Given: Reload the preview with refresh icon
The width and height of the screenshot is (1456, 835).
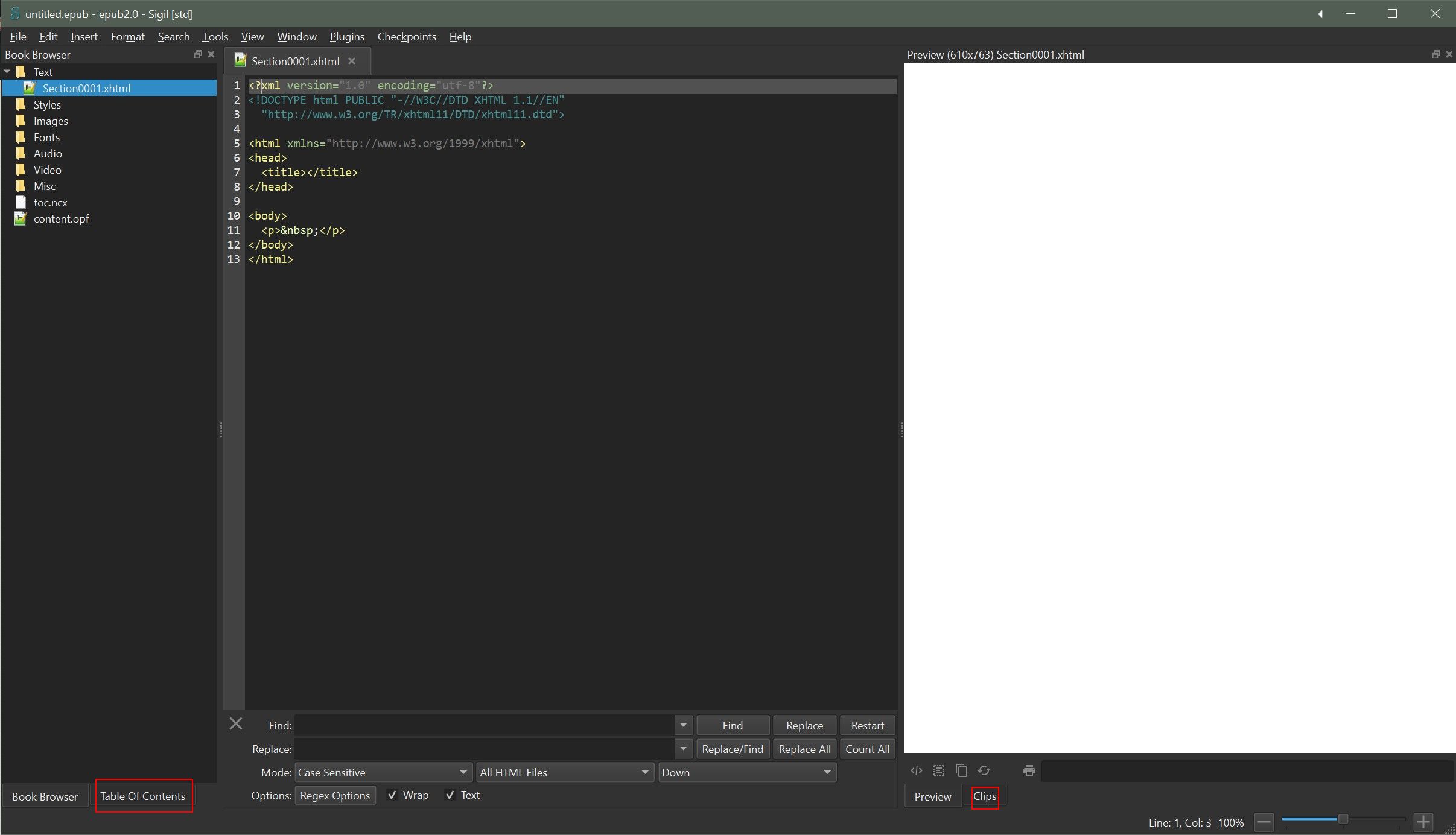Looking at the screenshot, I should [984, 770].
